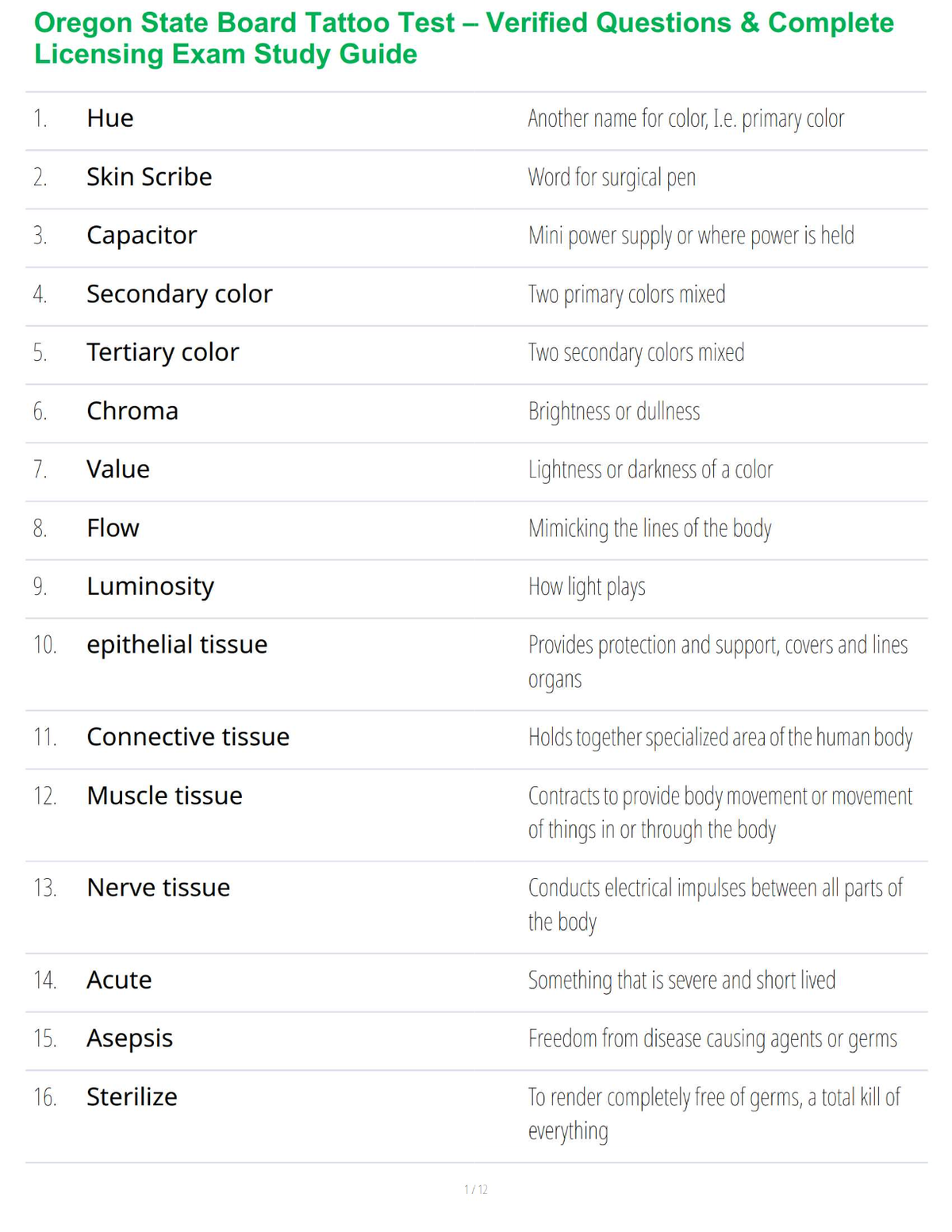
Task: Click the Connective tissue term
Action: click(x=188, y=737)
